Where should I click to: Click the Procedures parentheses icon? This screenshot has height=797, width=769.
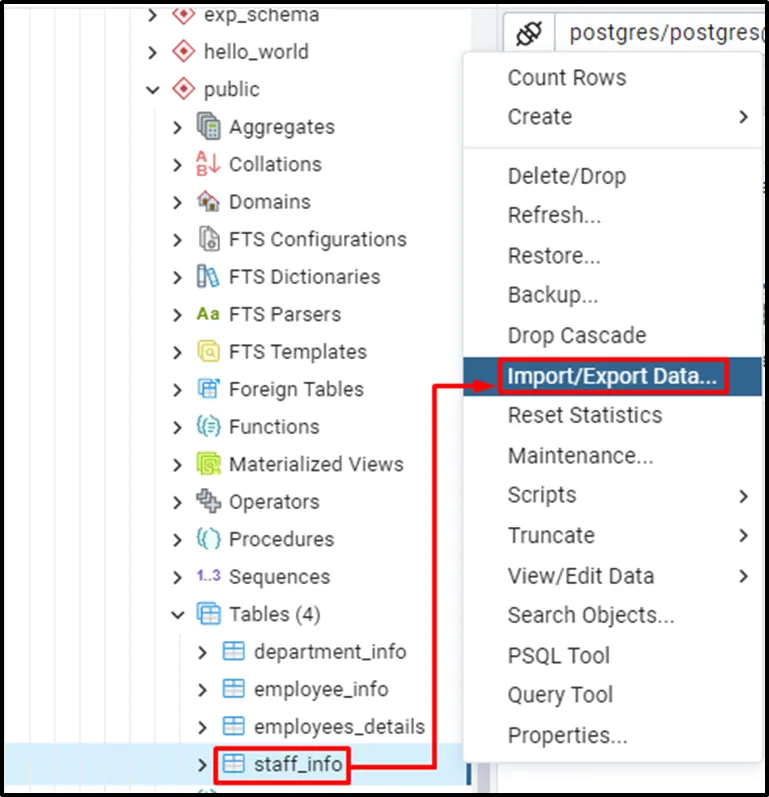coord(208,539)
